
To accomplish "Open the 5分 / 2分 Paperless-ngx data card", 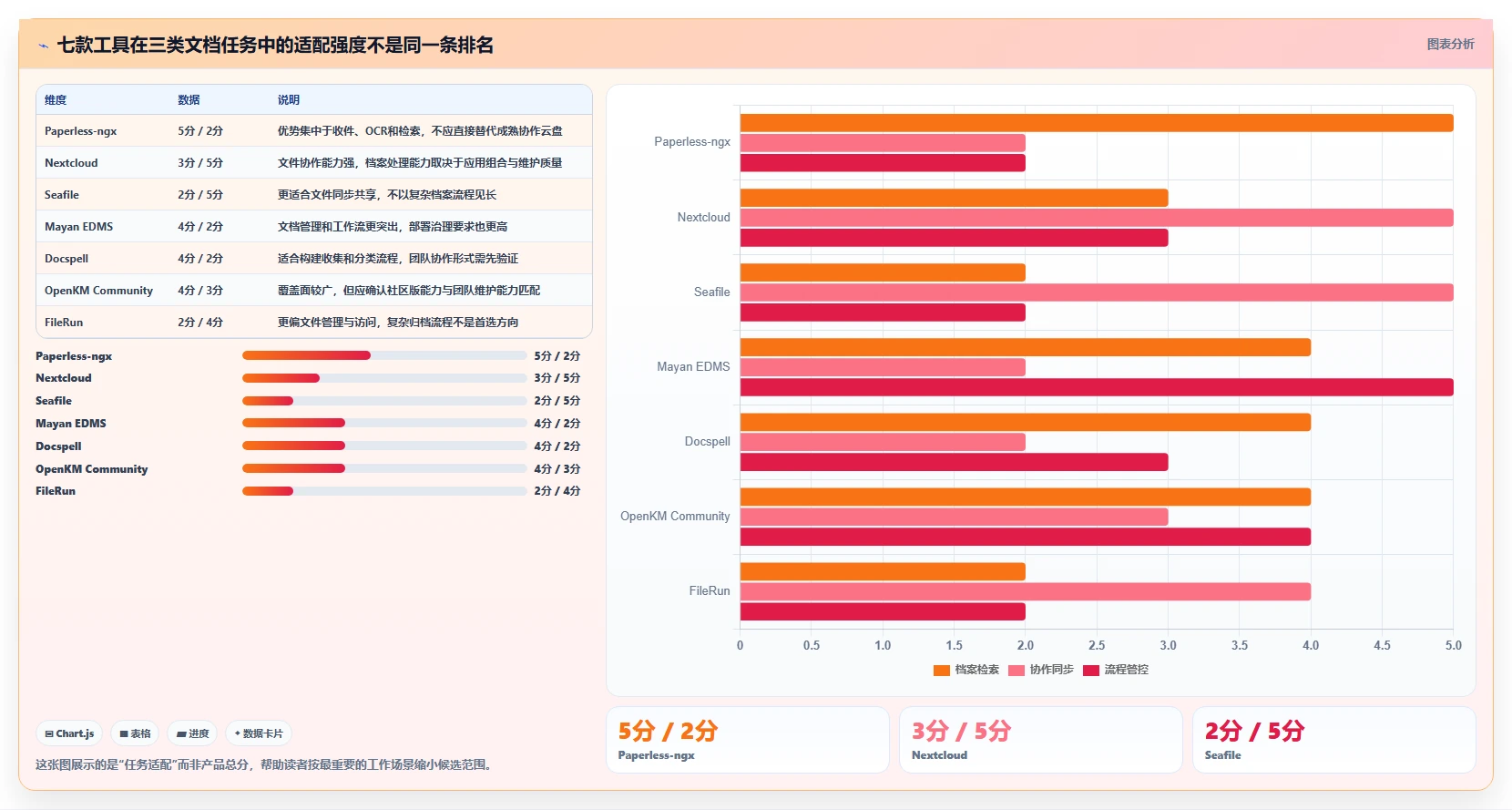I will click(x=748, y=740).
